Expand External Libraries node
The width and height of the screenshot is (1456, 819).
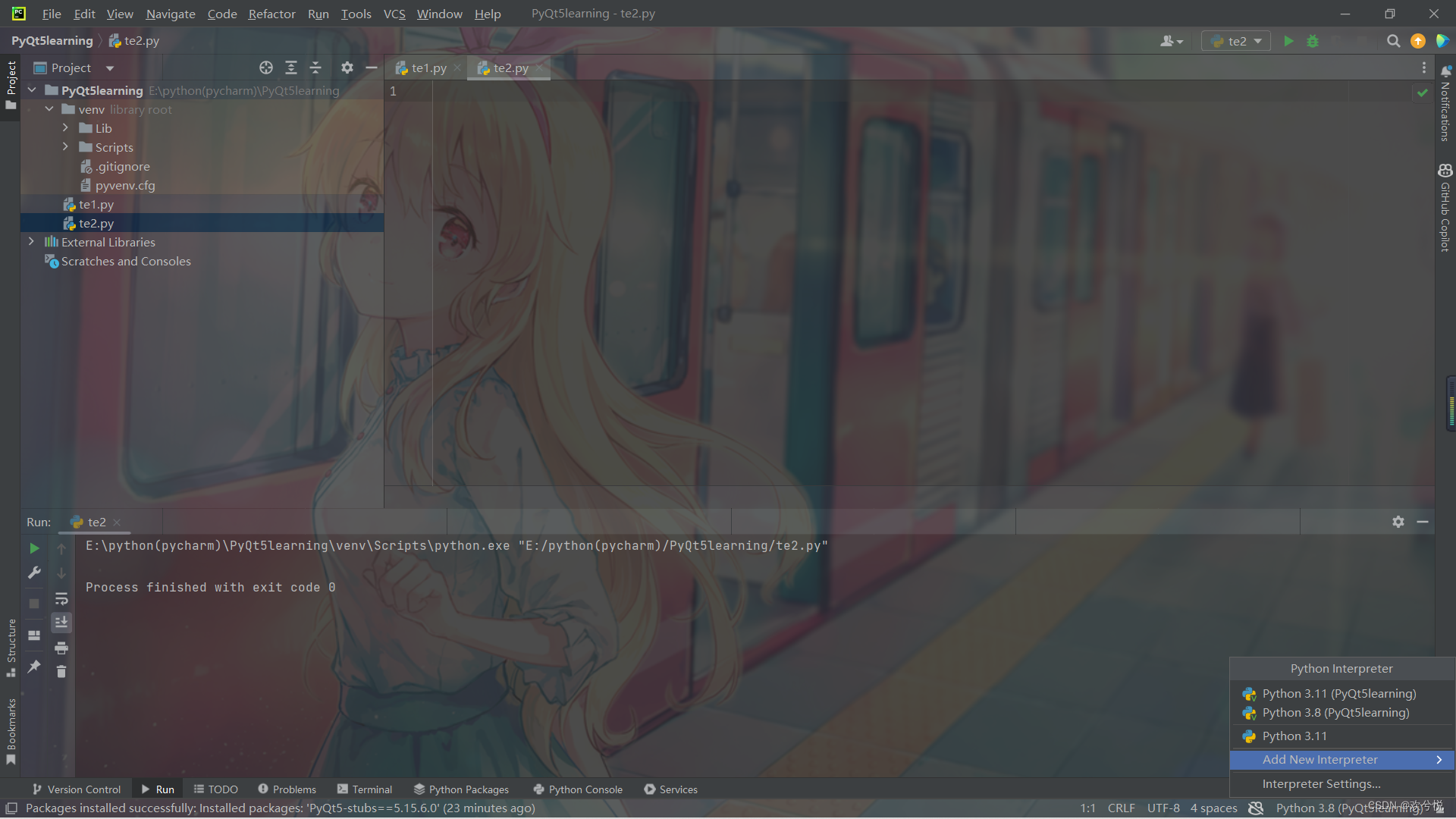point(31,242)
